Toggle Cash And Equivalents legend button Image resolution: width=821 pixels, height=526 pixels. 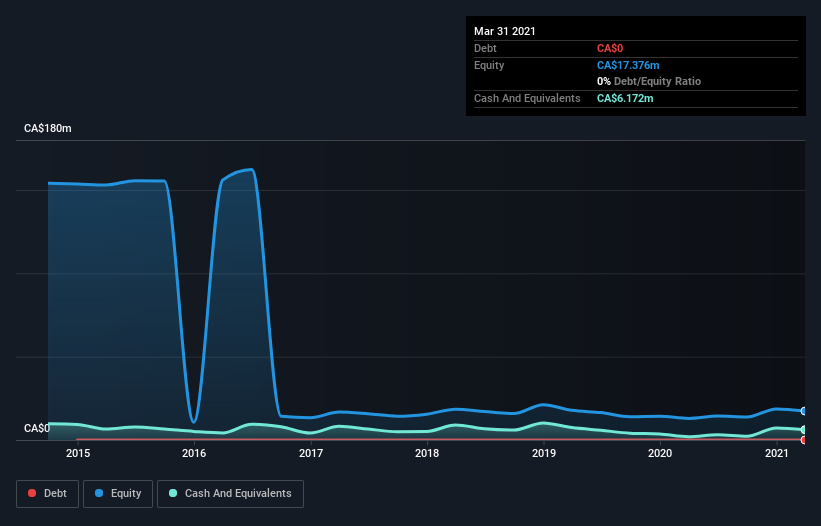pyautogui.click(x=230, y=494)
